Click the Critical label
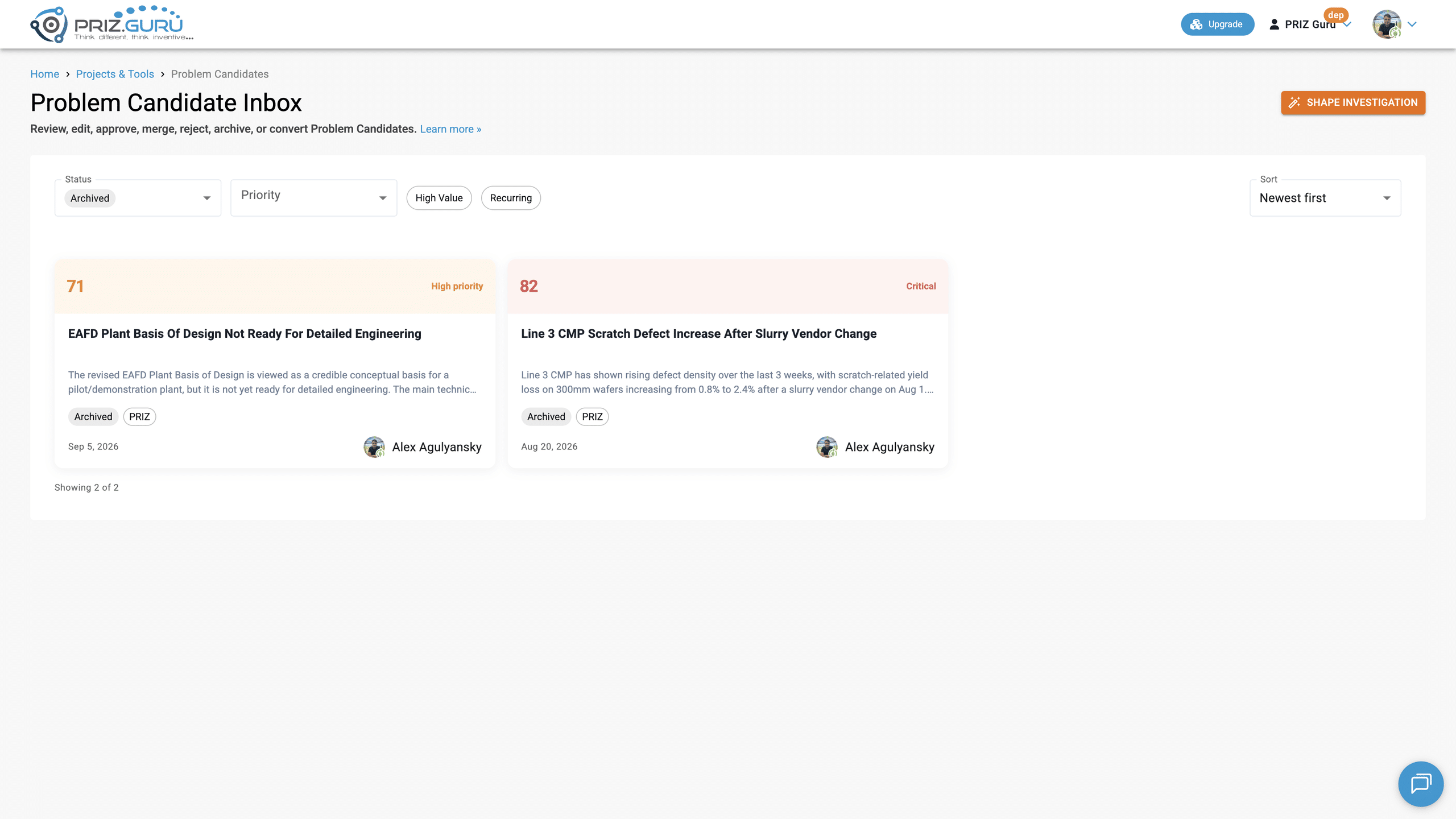Screen dimensions: 1456x819 coord(921,286)
